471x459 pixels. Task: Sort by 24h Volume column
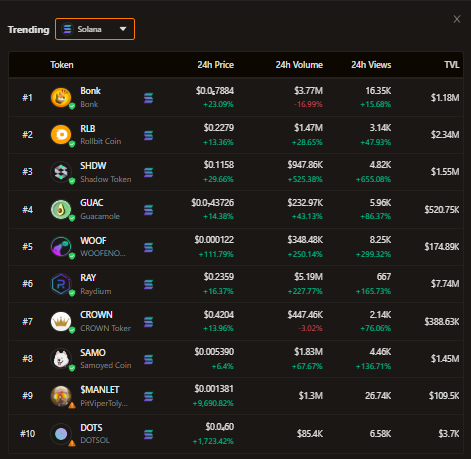tap(299, 65)
